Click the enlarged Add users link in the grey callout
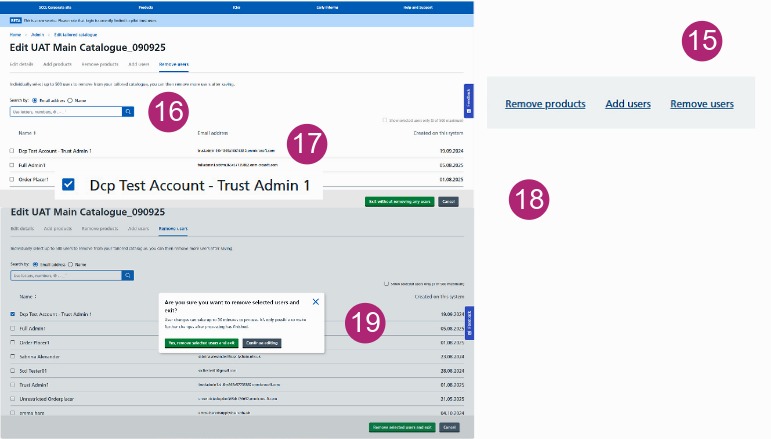Image resolution: width=771 pixels, height=439 pixels. pyautogui.click(x=628, y=104)
